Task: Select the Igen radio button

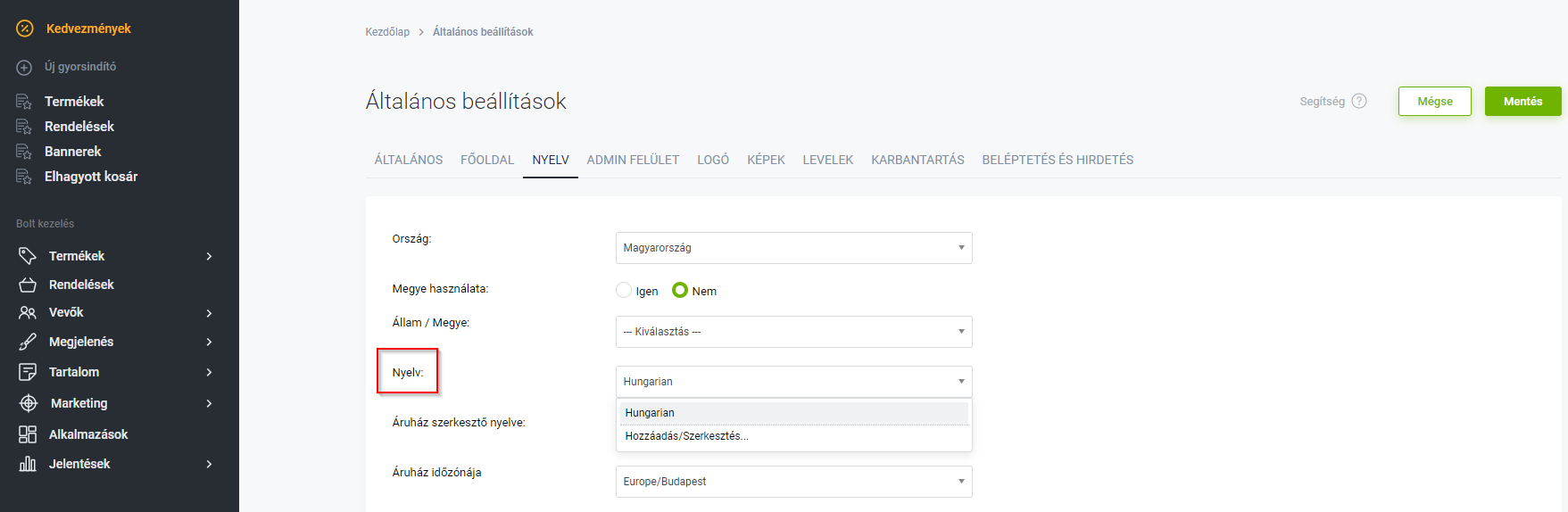Action: (624, 290)
